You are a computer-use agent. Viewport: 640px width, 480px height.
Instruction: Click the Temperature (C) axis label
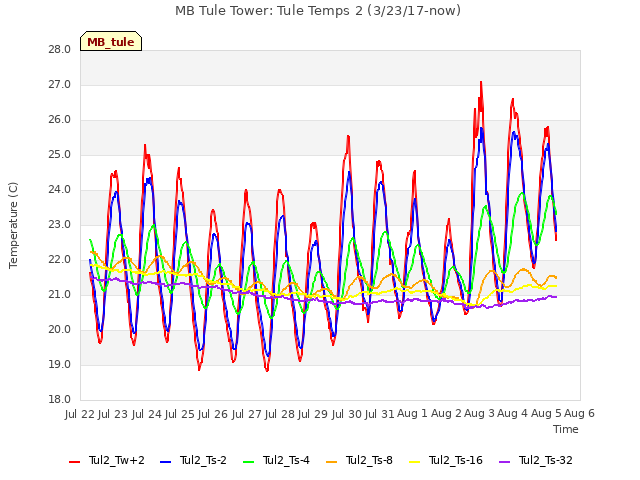coord(13,225)
